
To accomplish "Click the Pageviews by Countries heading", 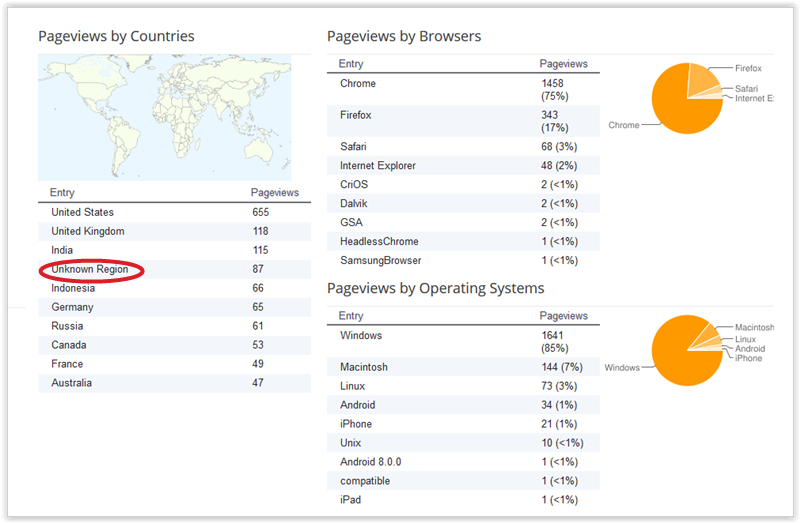I will tap(116, 36).
